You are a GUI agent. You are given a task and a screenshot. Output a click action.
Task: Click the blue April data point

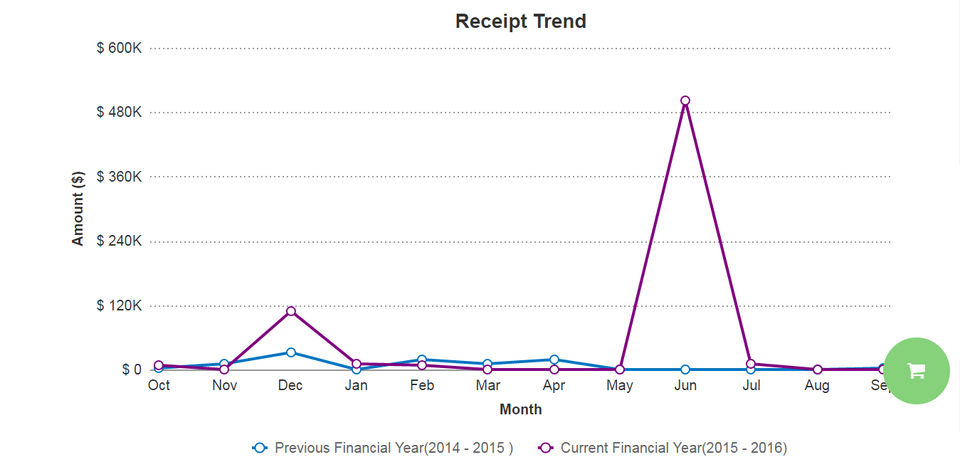pyautogui.click(x=553, y=359)
